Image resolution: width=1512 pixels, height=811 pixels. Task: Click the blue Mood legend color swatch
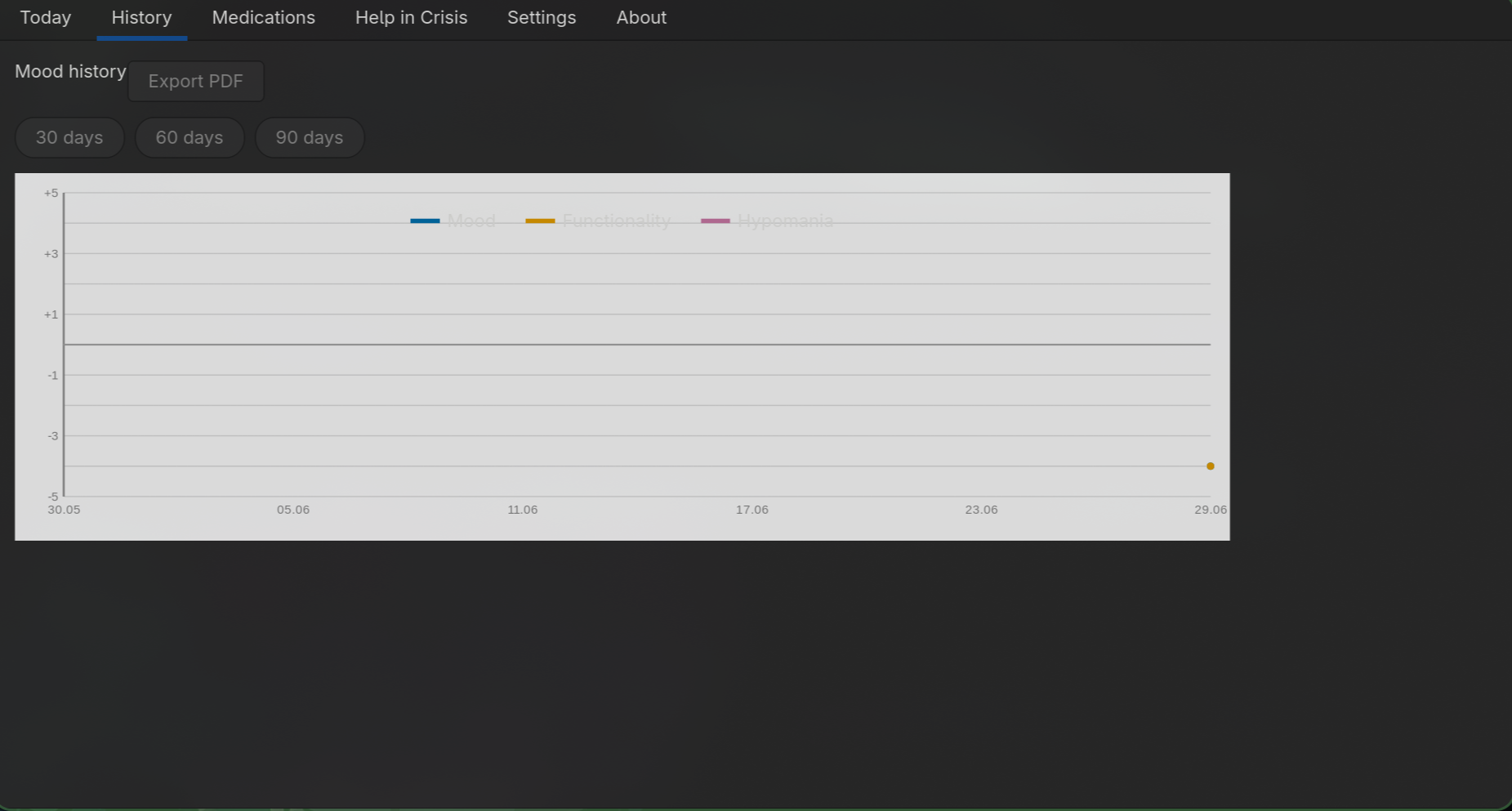pyautogui.click(x=425, y=221)
